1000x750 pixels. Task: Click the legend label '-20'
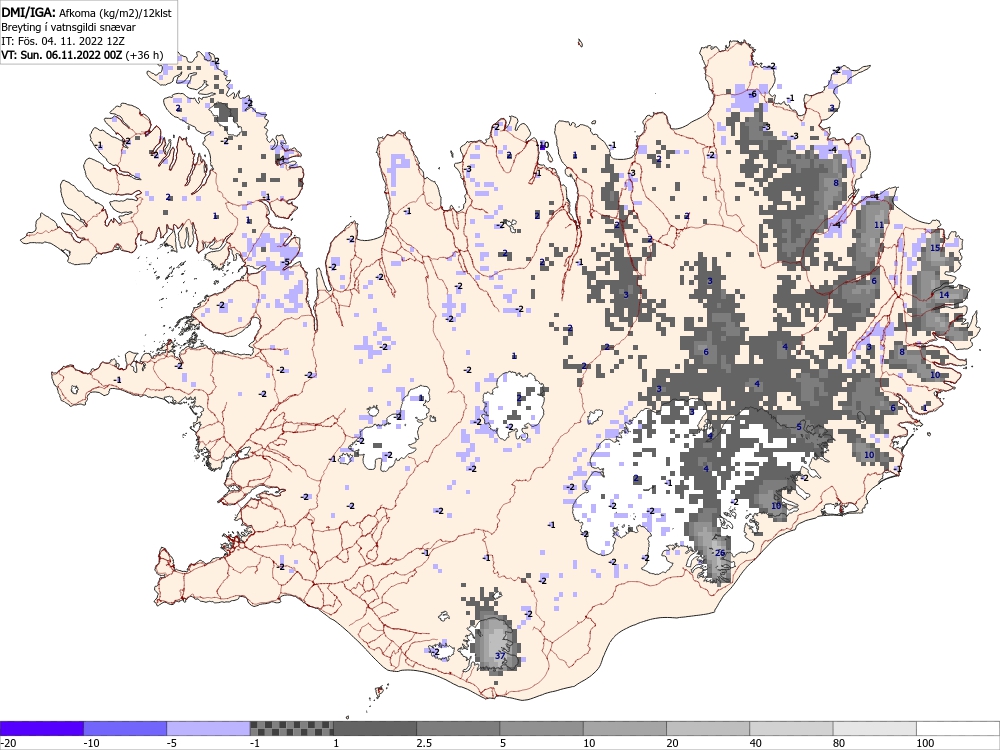tap(8, 743)
